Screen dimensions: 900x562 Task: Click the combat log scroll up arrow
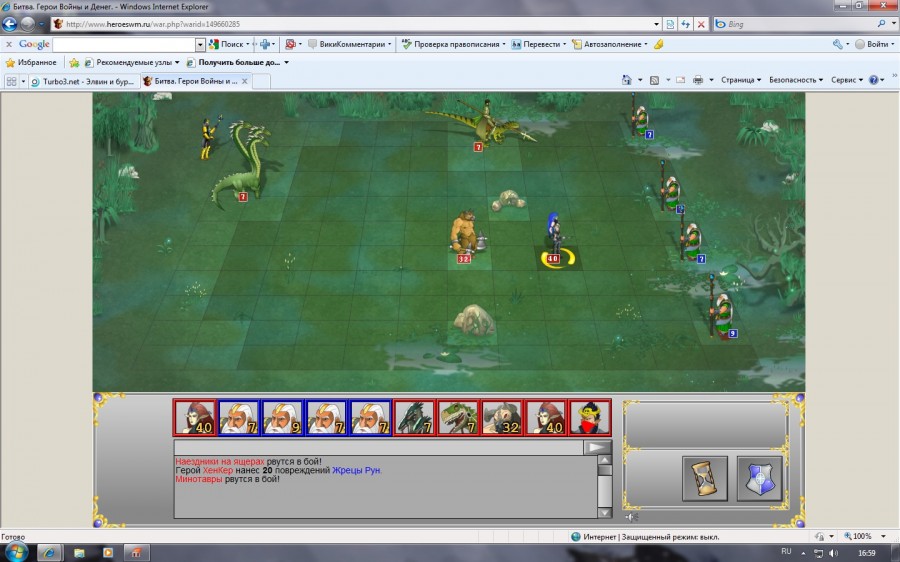604,460
